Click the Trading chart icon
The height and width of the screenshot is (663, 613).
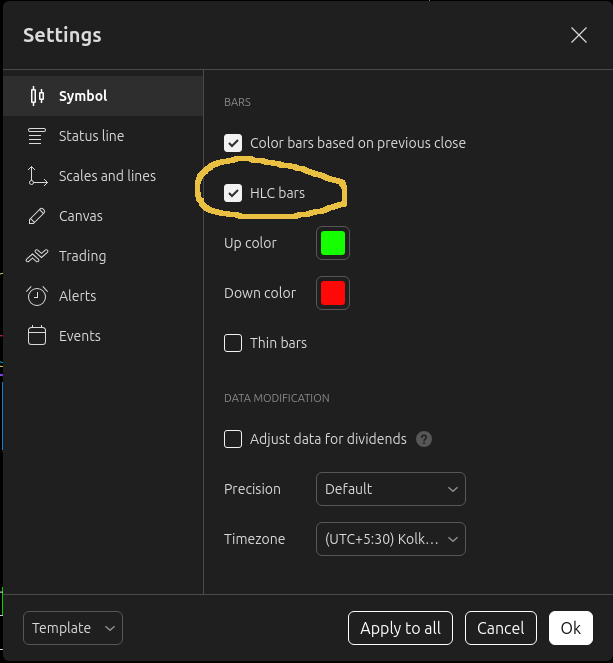tap(37, 256)
